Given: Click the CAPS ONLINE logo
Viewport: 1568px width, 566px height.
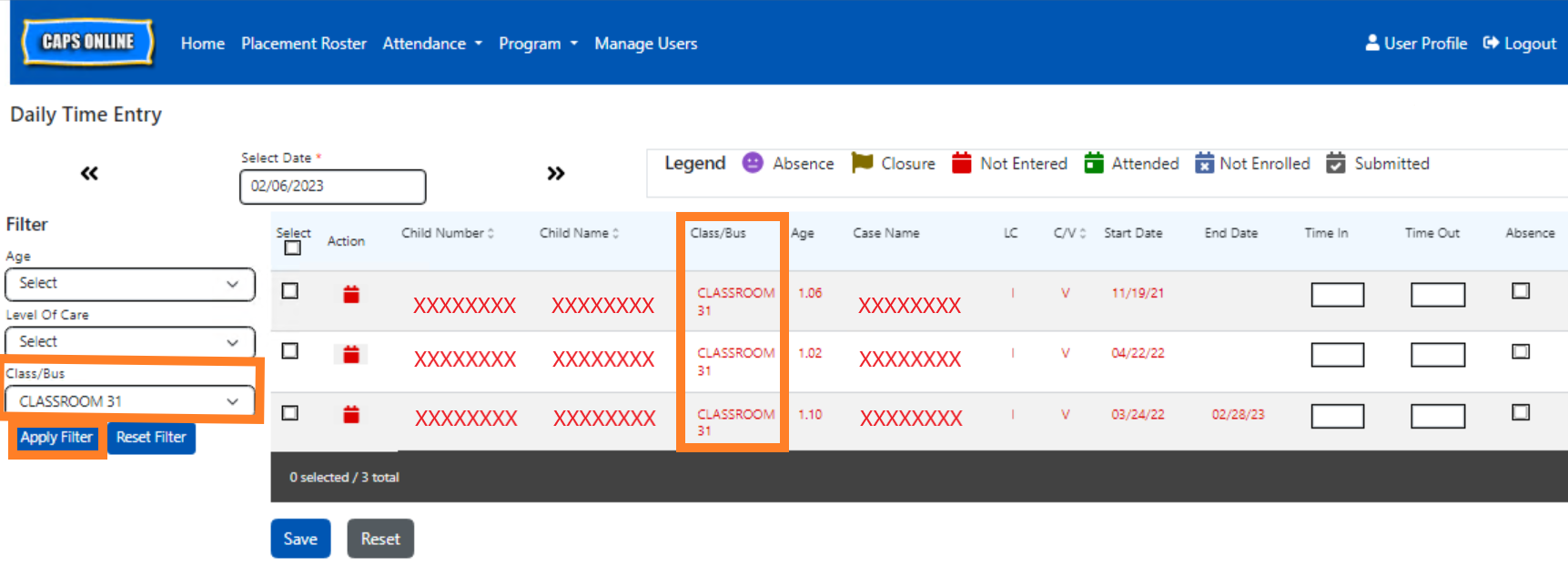Looking at the screenshot, I should click(x=87, y=42).
